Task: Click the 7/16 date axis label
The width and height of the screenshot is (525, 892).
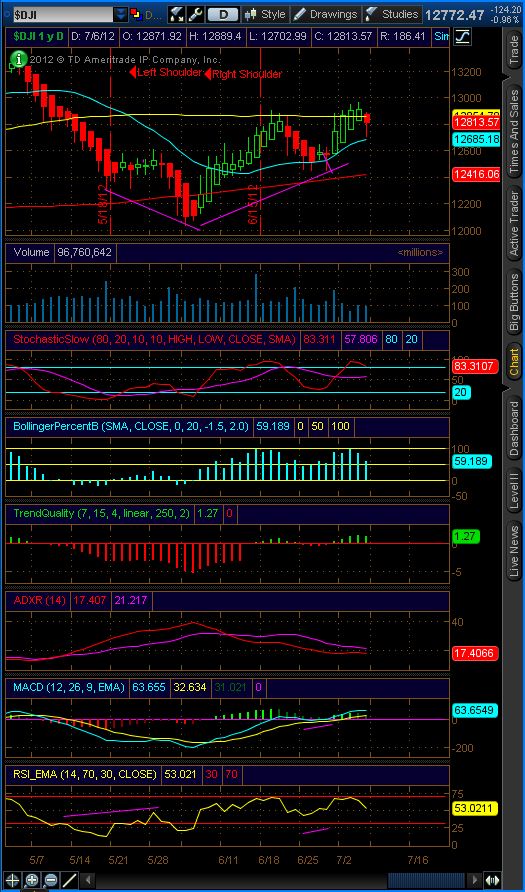Action: (x=418, y=858)
